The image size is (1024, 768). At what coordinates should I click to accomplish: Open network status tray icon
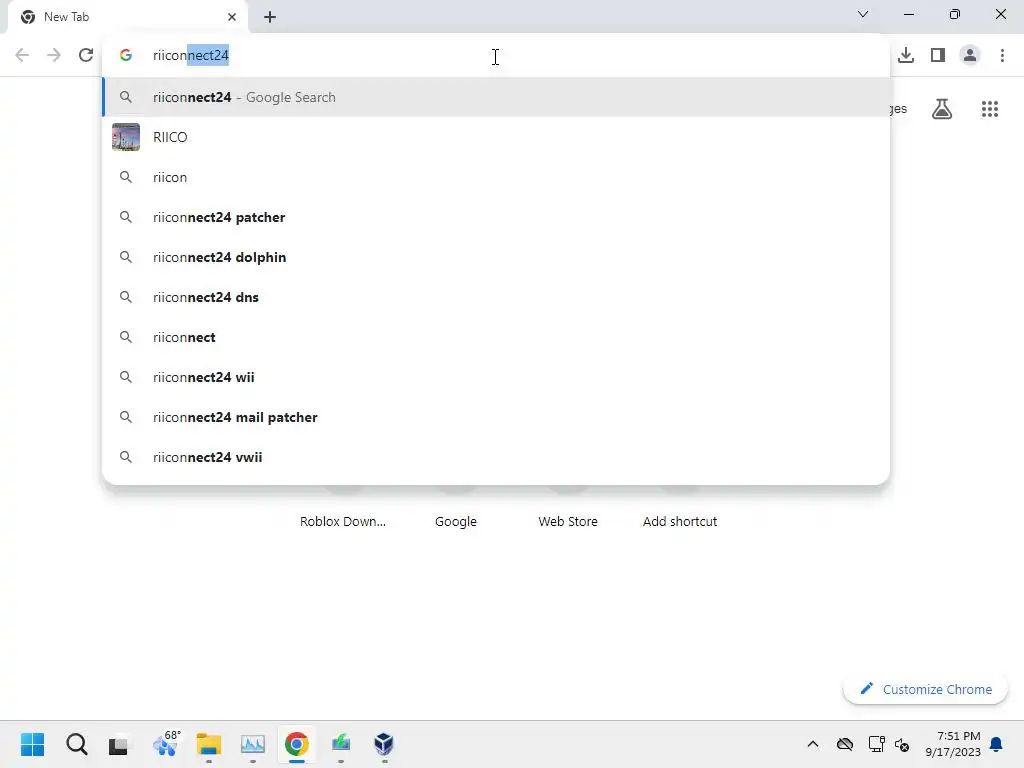[876, 744]
